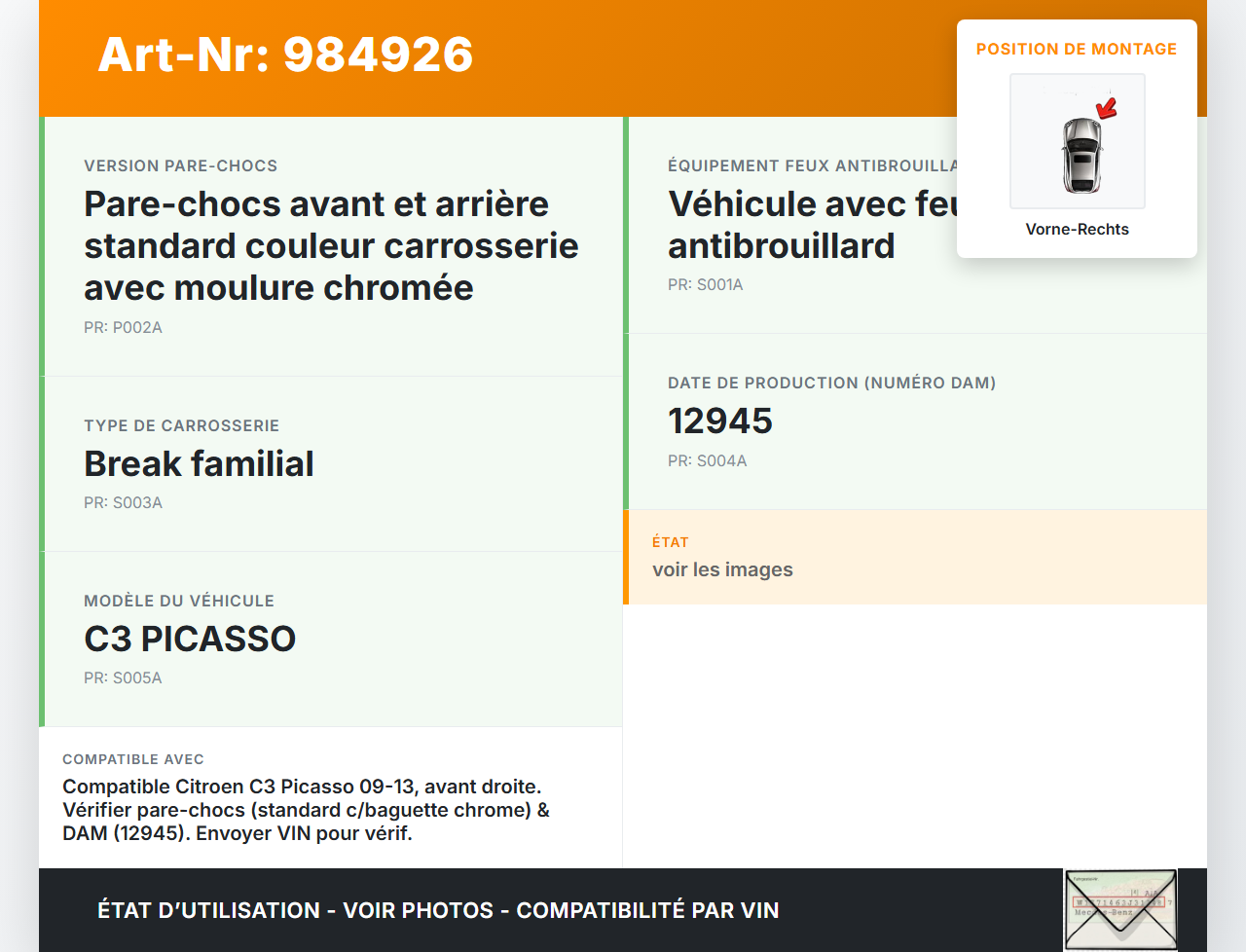This screenshot has height=952, width=1246.
Task: Open the VIN document thumbnail in footer
Action: tap(1120, 910)
